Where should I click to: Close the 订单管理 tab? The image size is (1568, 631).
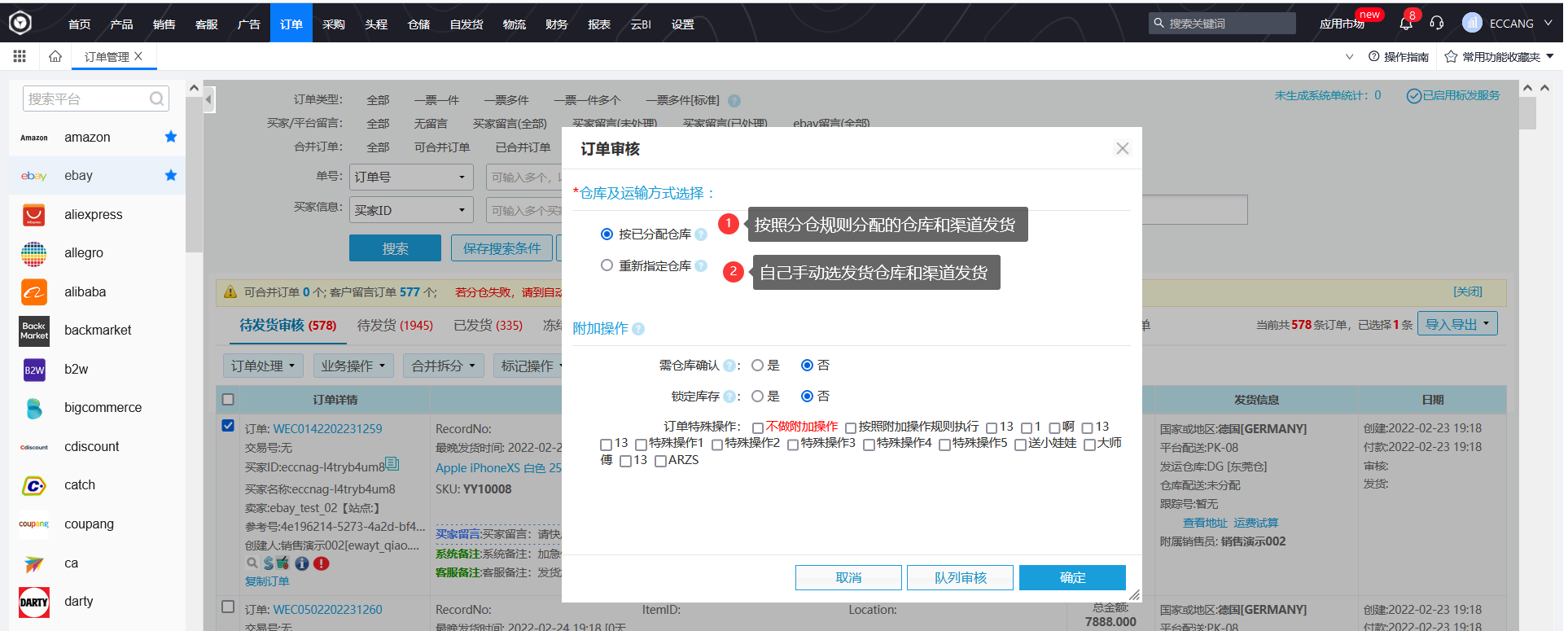(x=138, y=56)
